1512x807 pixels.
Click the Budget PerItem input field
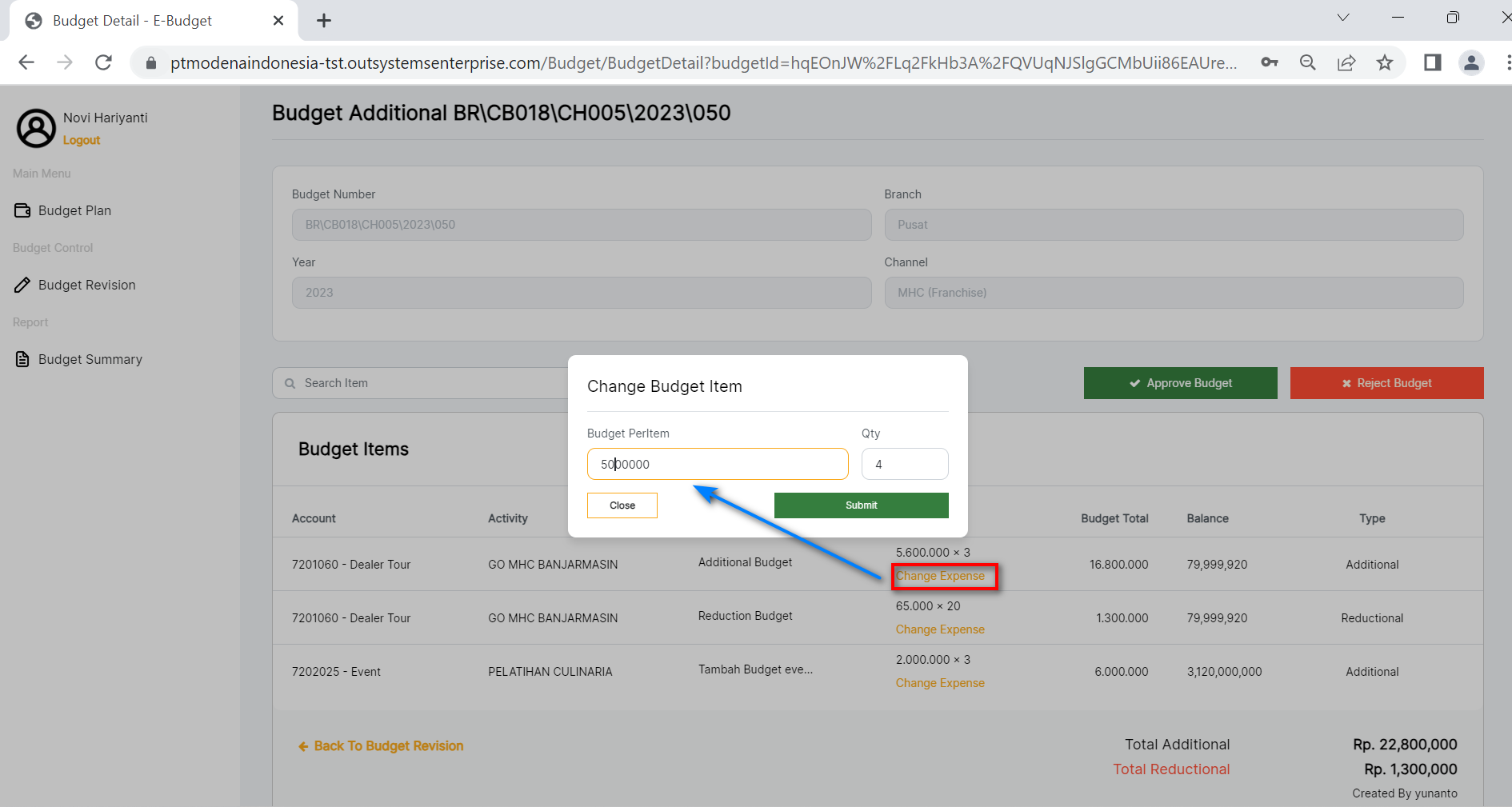click(717, 464)
